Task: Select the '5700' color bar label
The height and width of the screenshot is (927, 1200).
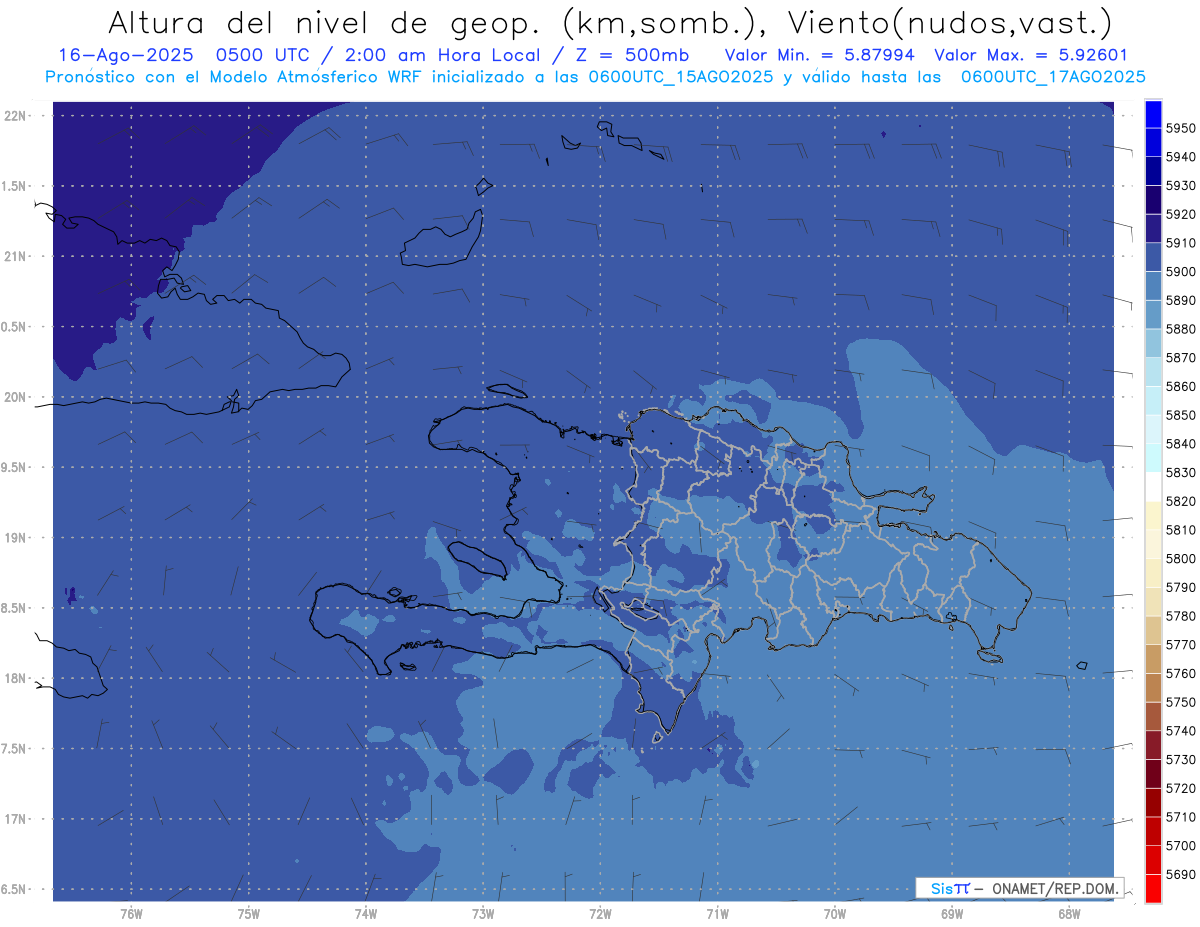Action: [x=1180, y=846]
